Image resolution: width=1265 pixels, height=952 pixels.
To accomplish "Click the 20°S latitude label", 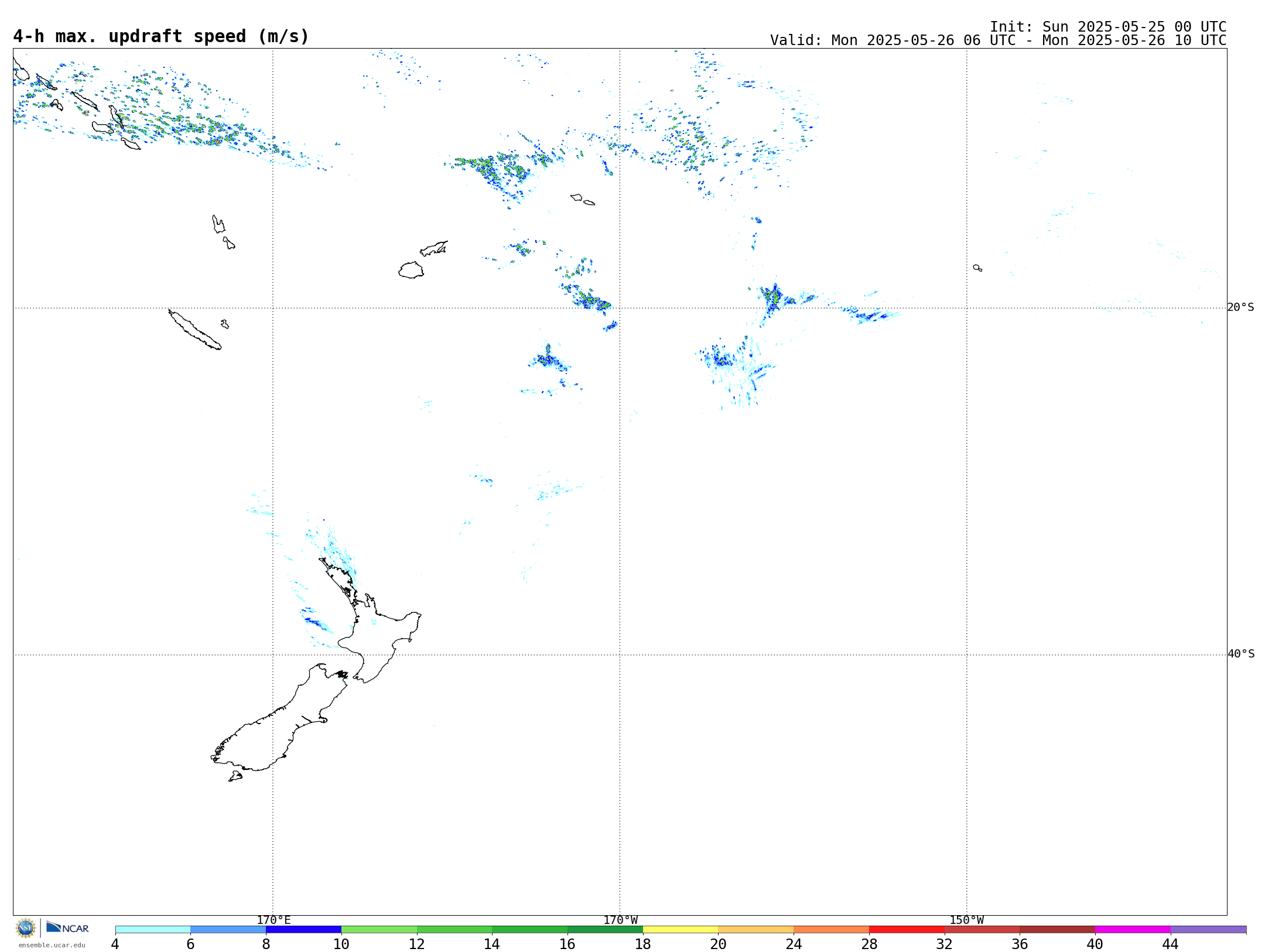I will point(1240,307).
